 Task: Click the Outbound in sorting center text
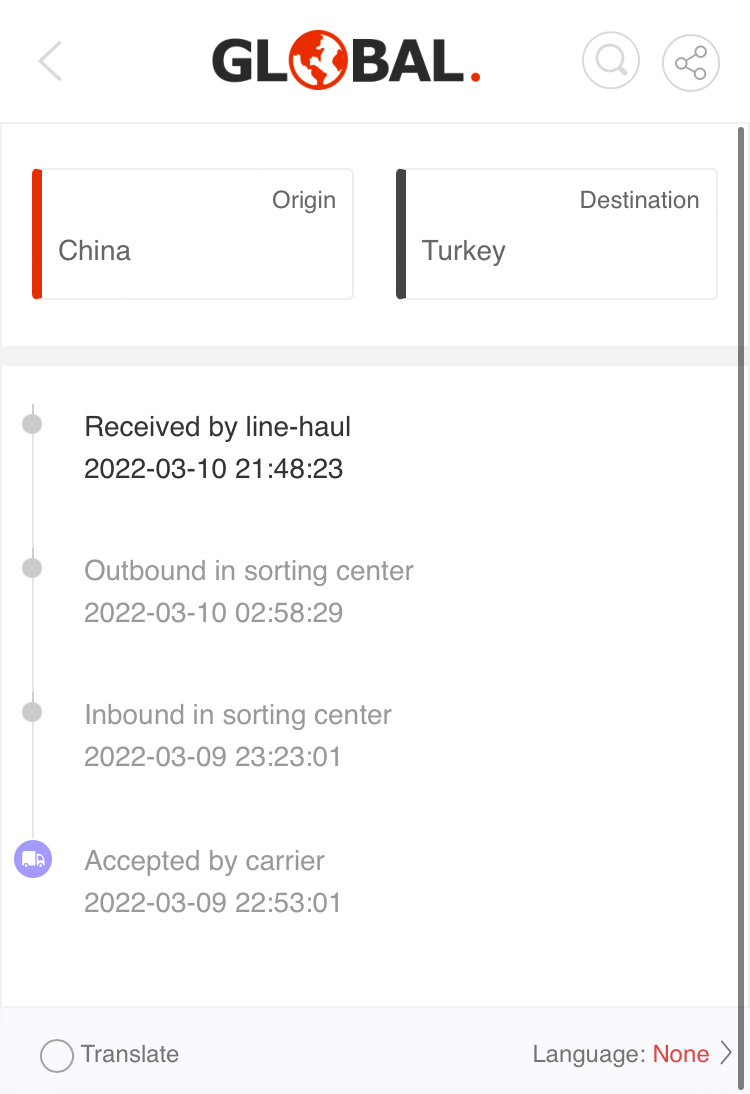pyautogui.click(x=249, y=571)
